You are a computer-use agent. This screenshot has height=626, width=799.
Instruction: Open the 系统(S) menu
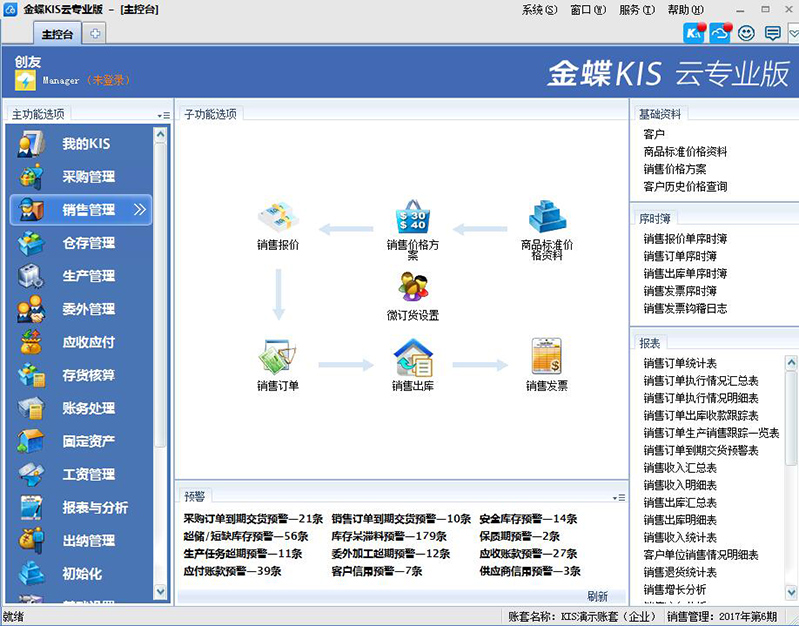[539, 10]
